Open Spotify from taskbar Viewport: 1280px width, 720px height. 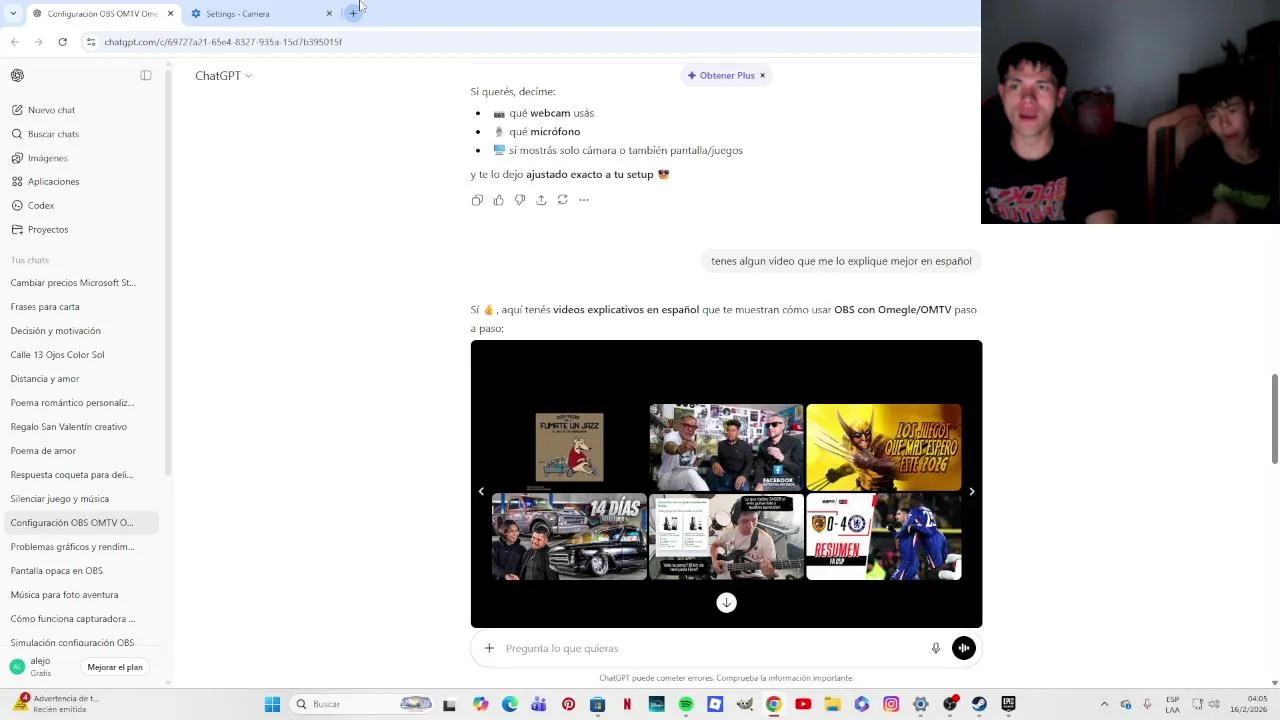686,704
